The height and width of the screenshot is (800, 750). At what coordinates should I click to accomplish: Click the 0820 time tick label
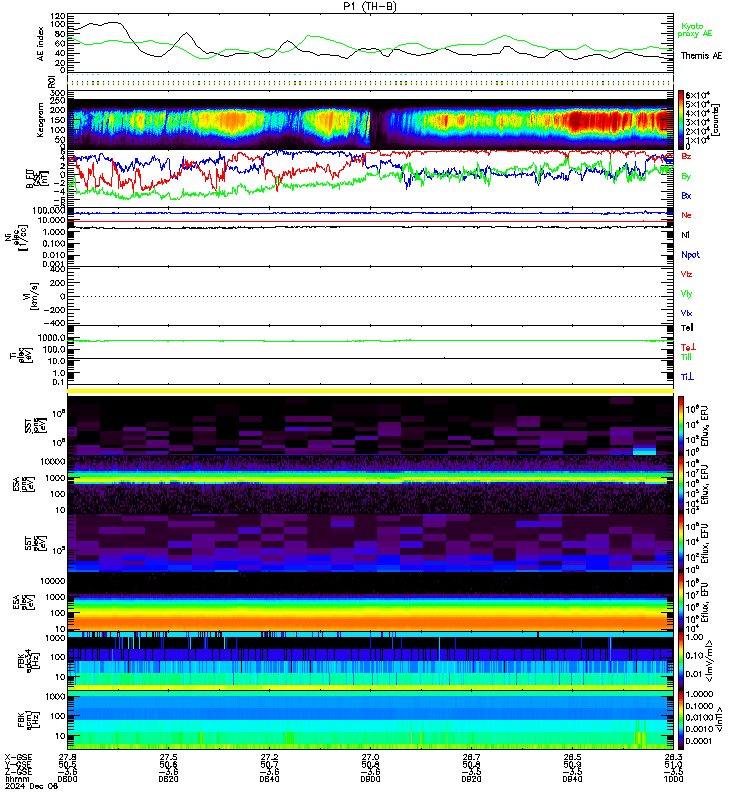click(x=168, y=779)
